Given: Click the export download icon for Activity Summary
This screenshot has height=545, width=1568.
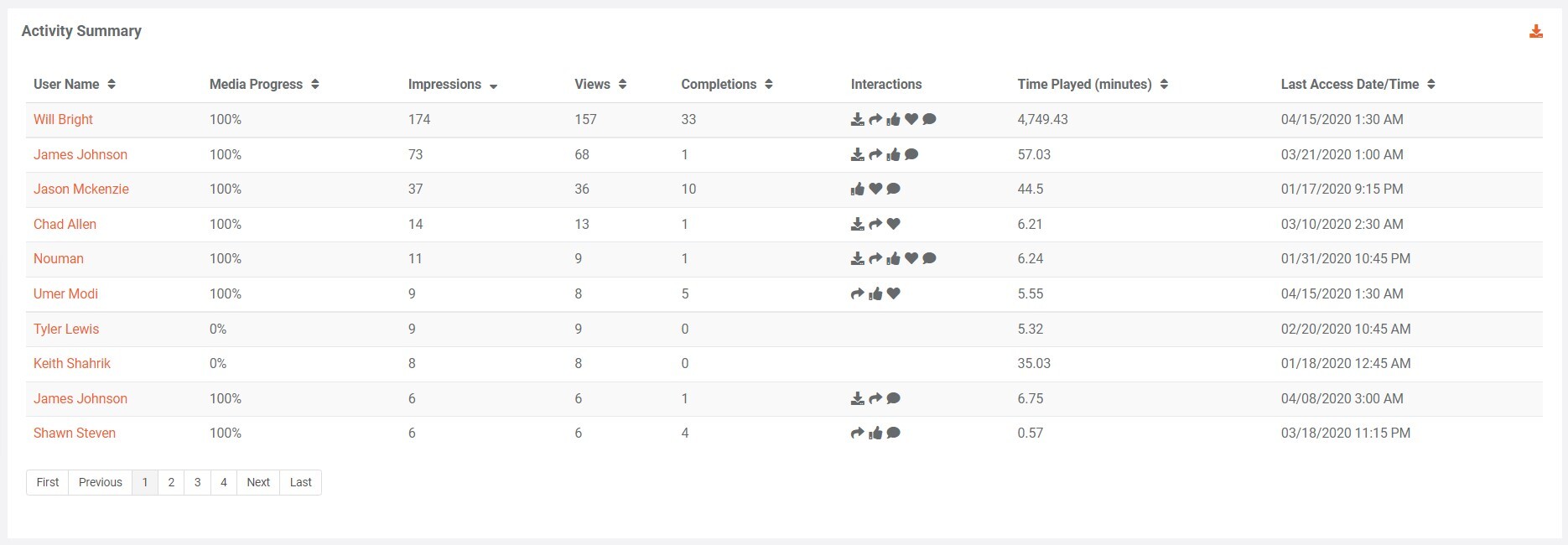Looking at the screenshot, I should (x=1535, y=32).
